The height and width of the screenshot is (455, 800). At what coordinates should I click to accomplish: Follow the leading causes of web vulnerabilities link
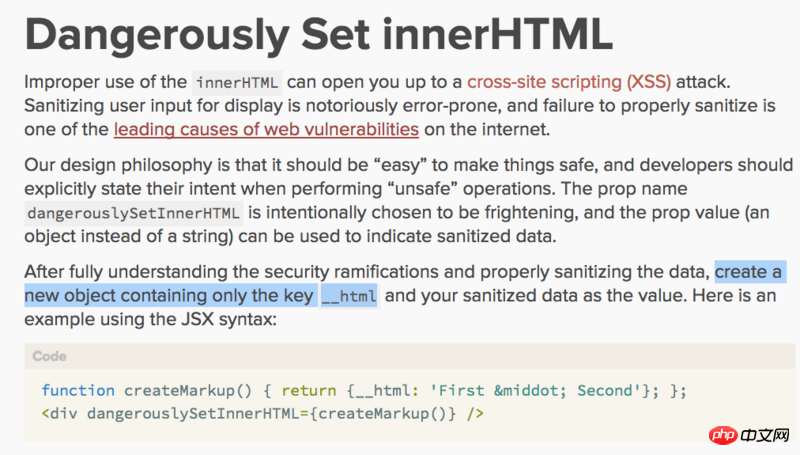tap(266, 129)
